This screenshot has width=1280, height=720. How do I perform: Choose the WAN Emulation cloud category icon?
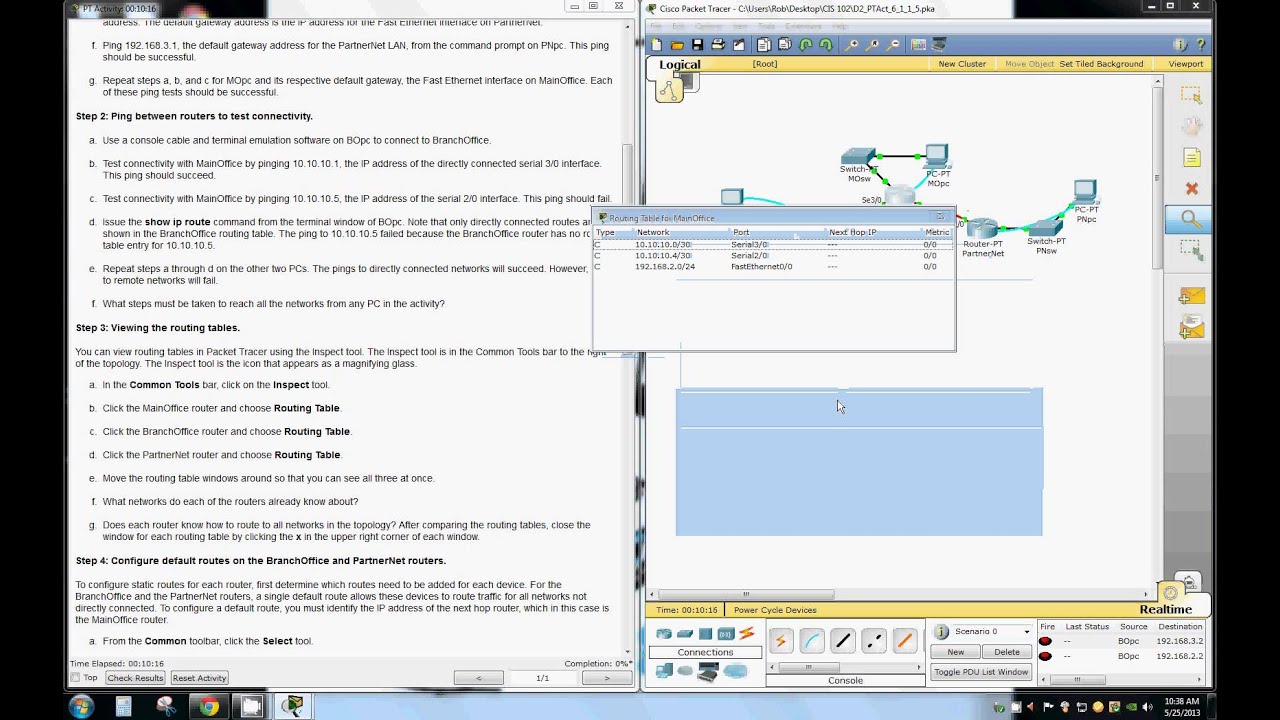tap(685, 671)
